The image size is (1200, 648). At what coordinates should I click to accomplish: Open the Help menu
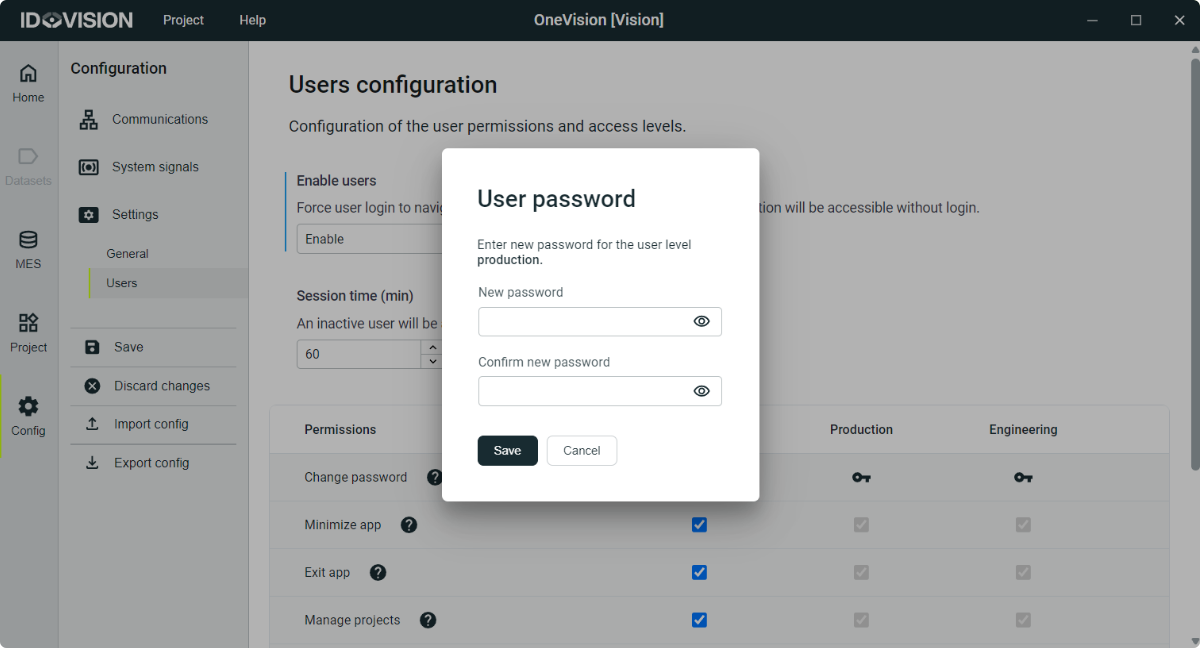click(x=252, y=20)
